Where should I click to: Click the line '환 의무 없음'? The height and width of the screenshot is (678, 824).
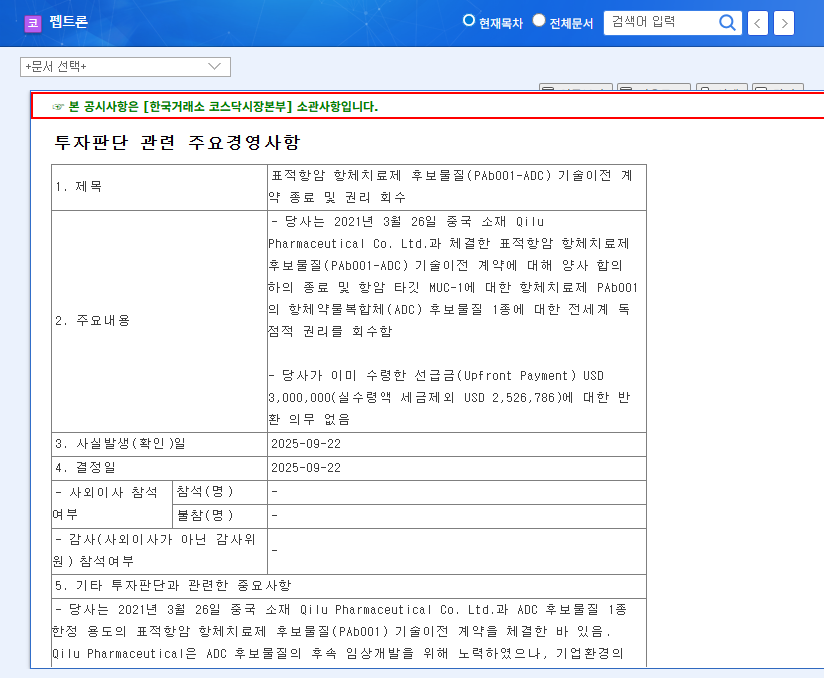tap(309, 420)
